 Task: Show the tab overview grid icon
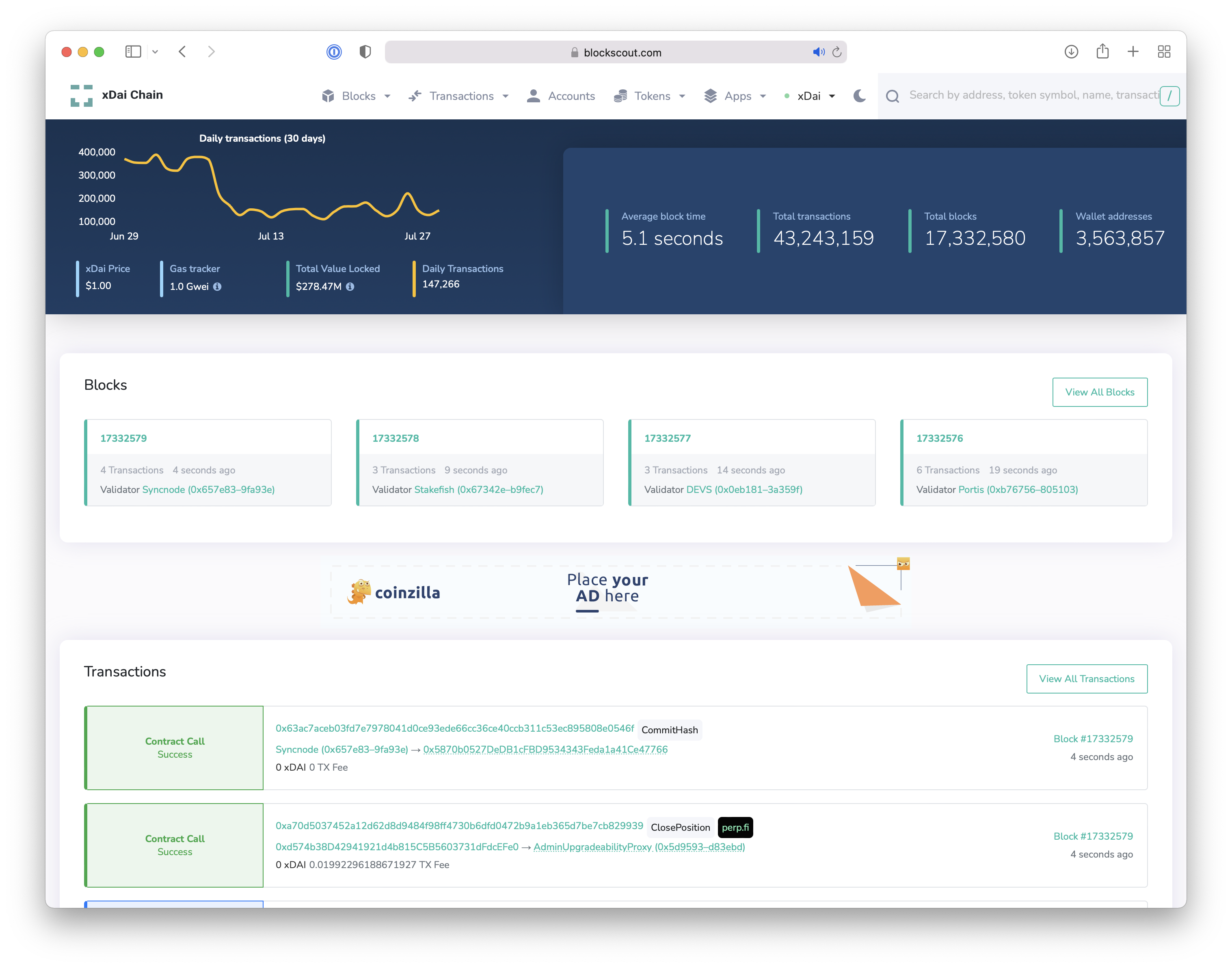click(x=1163, y=52)
